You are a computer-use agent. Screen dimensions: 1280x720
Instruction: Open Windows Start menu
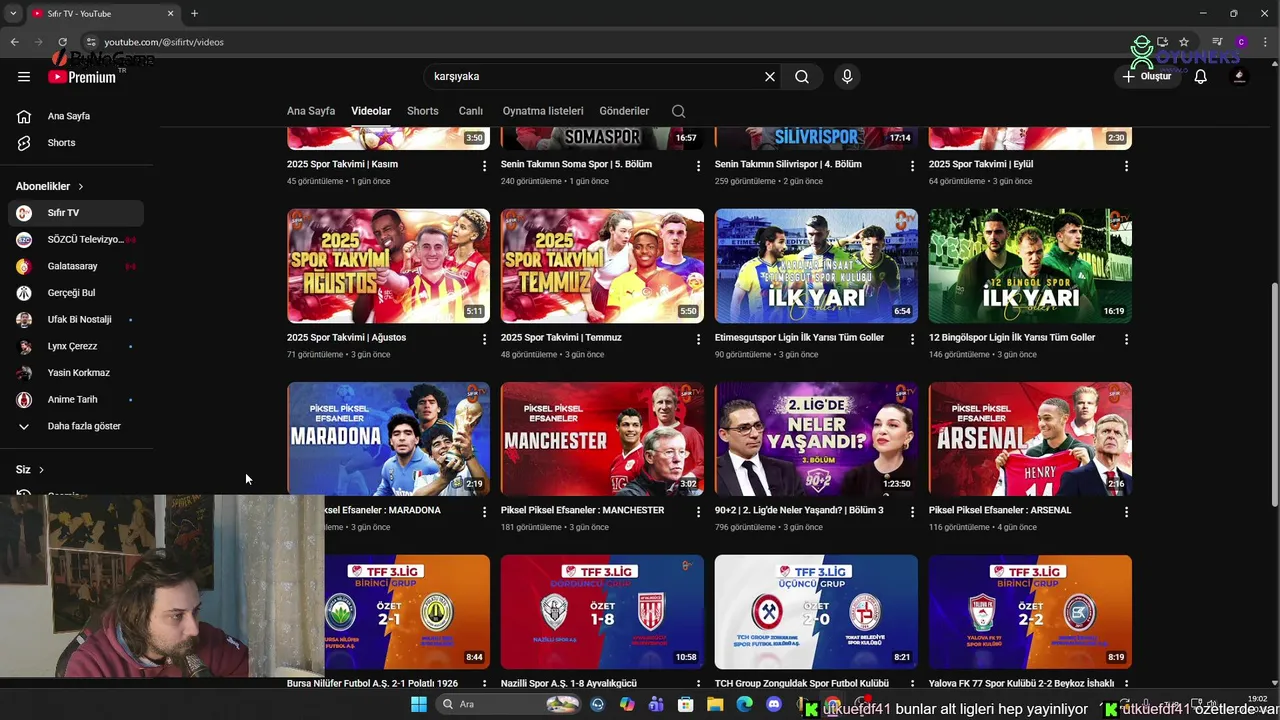click(419, 704)
